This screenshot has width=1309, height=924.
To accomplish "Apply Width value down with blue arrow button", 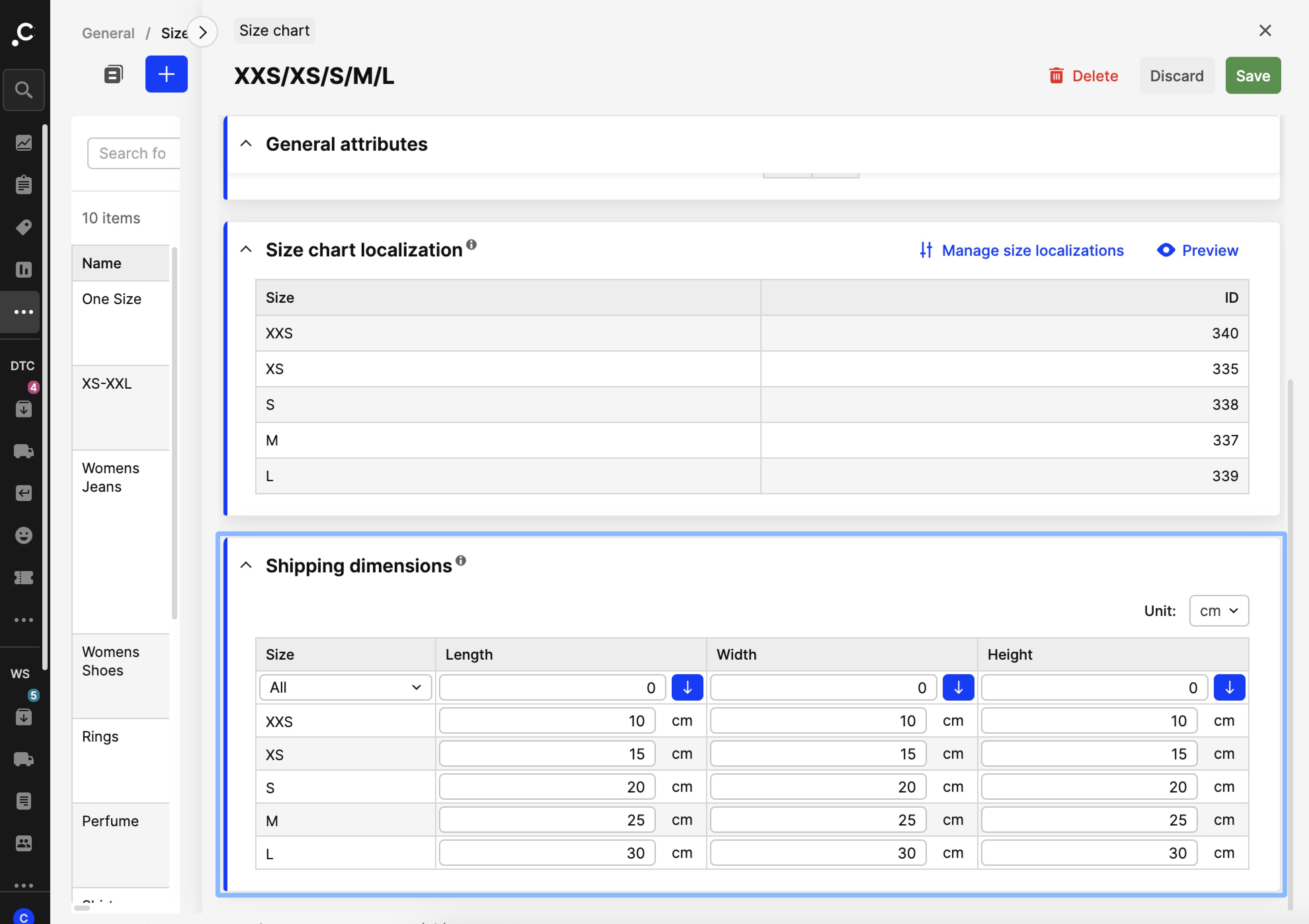I will tap(958, 687).
